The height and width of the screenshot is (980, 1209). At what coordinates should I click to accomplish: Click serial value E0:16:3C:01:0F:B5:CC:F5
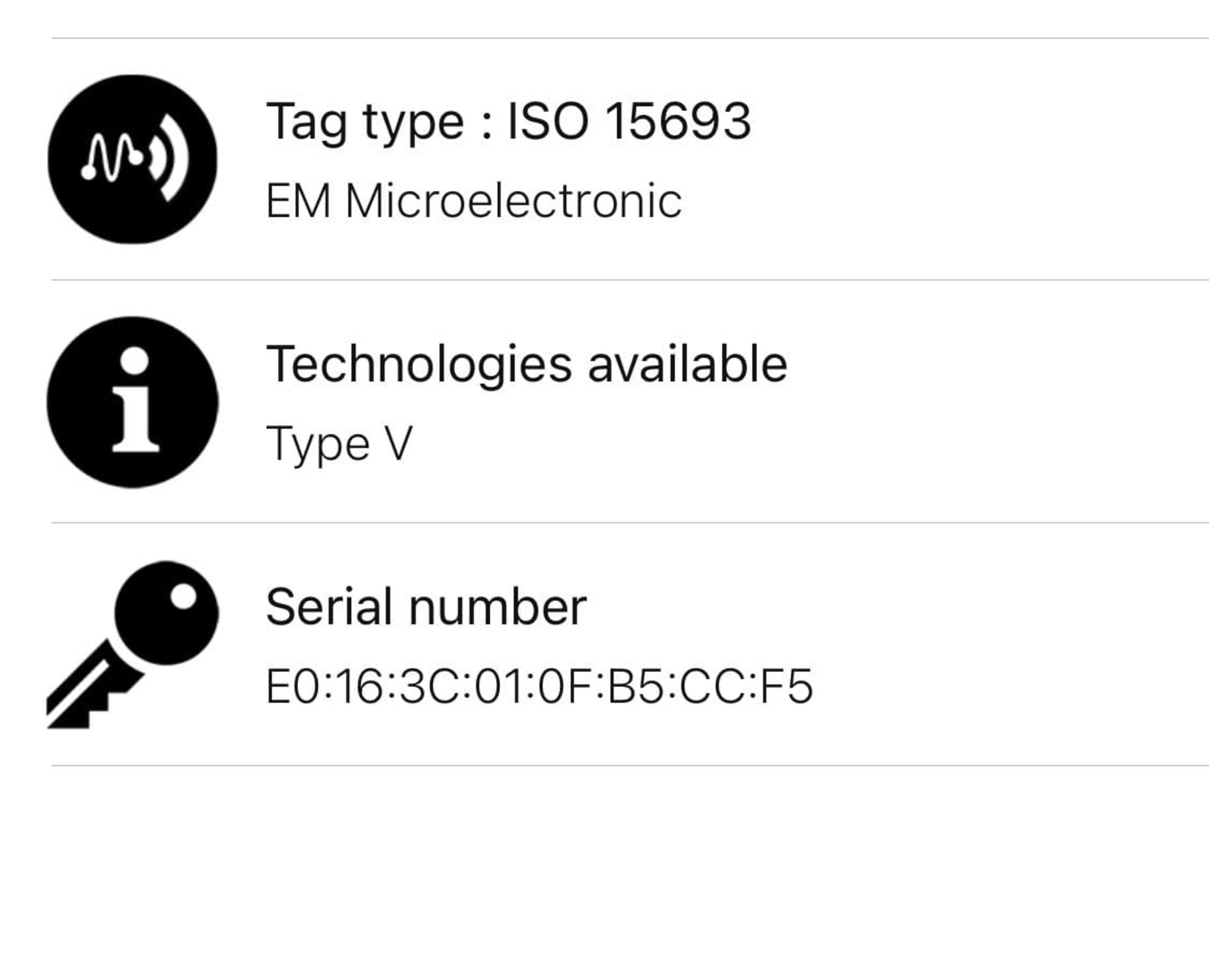(x=540, y=686)
